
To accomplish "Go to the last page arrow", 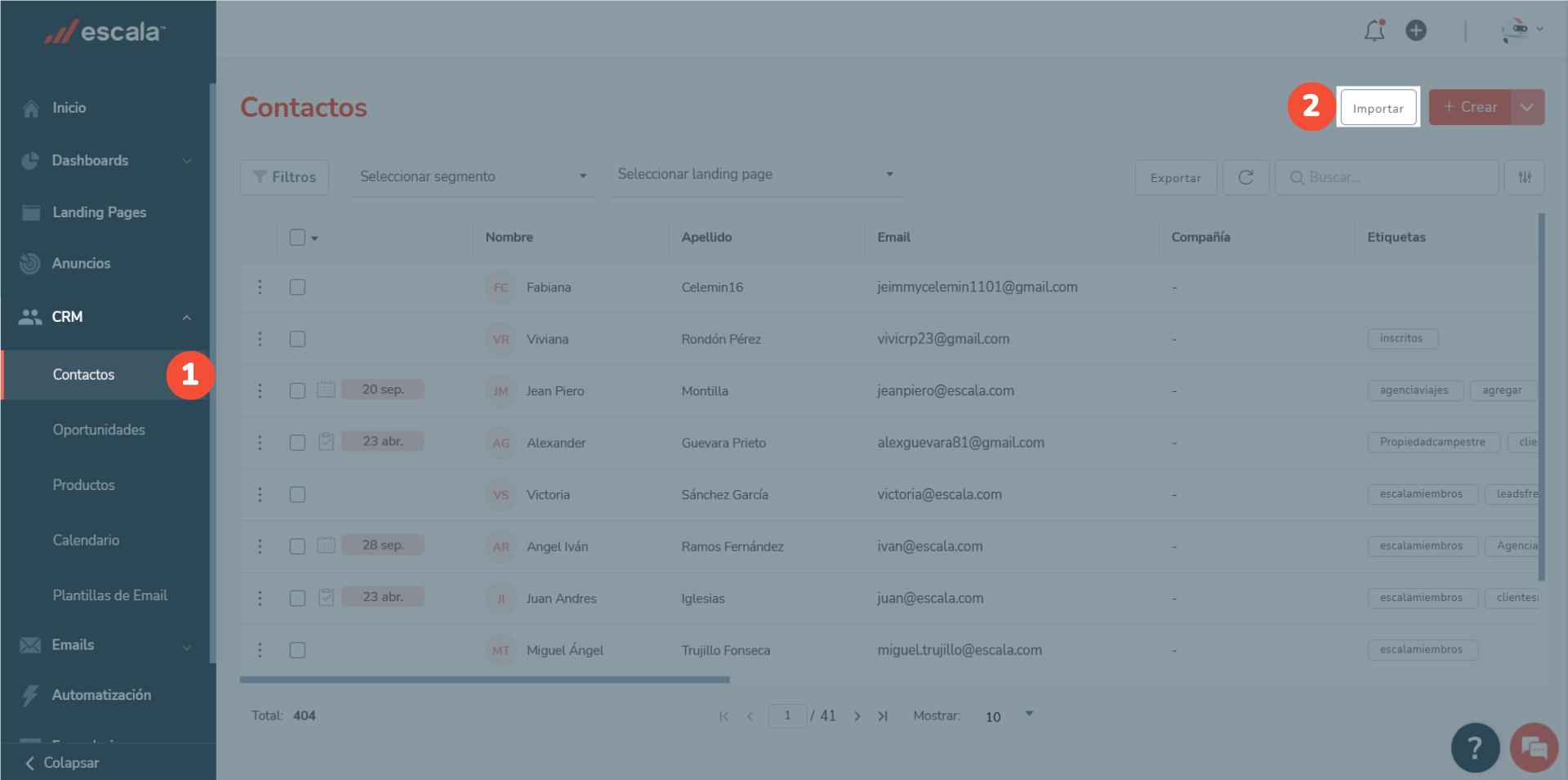I will pyautogui.click(x=883, y=716).
